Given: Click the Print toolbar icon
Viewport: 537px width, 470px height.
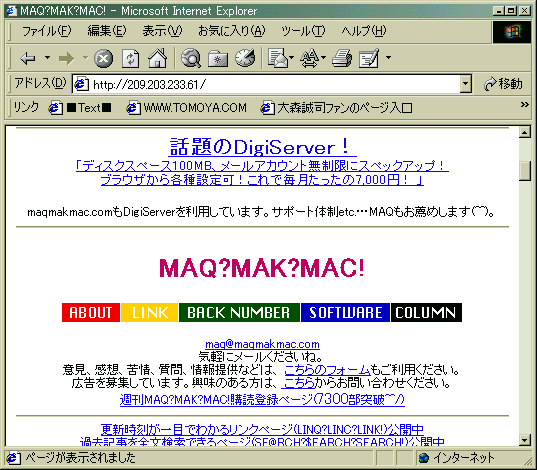Looking at the screenshot, I should [342, 58].
